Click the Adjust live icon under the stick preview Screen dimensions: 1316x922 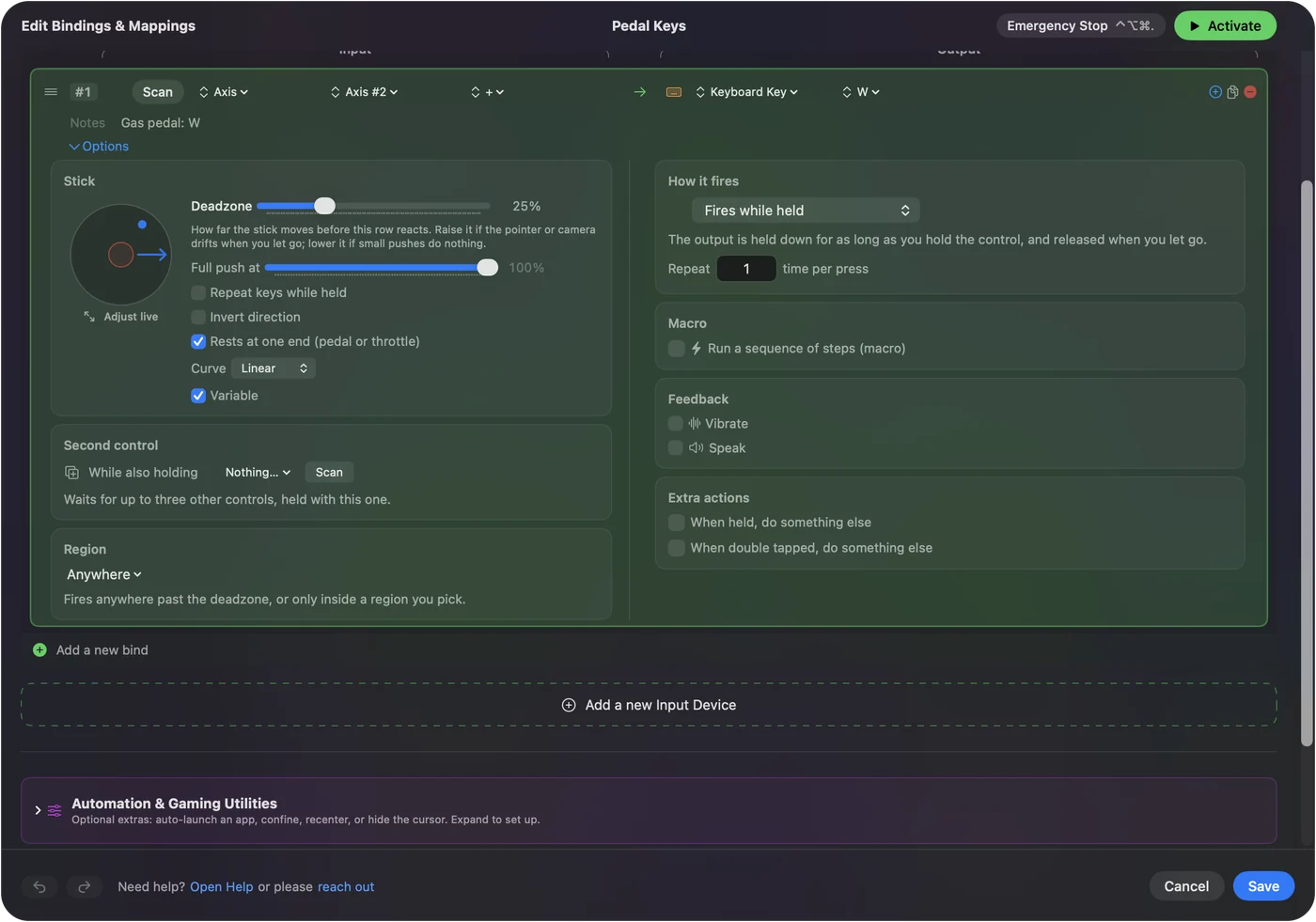click(x=89, y=317)
